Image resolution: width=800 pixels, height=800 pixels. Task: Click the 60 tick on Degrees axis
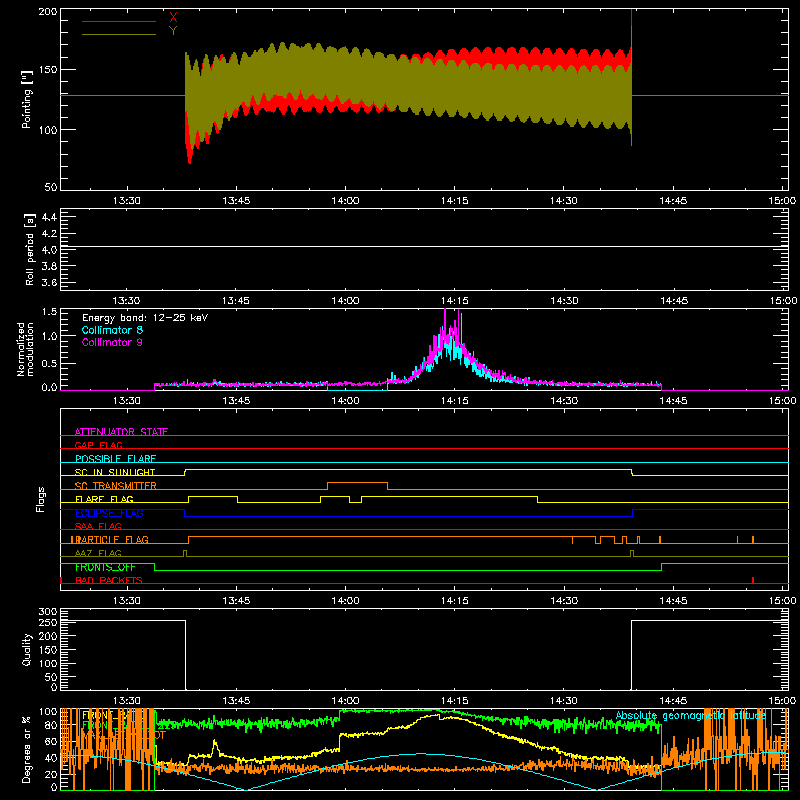tap(51, 742)
